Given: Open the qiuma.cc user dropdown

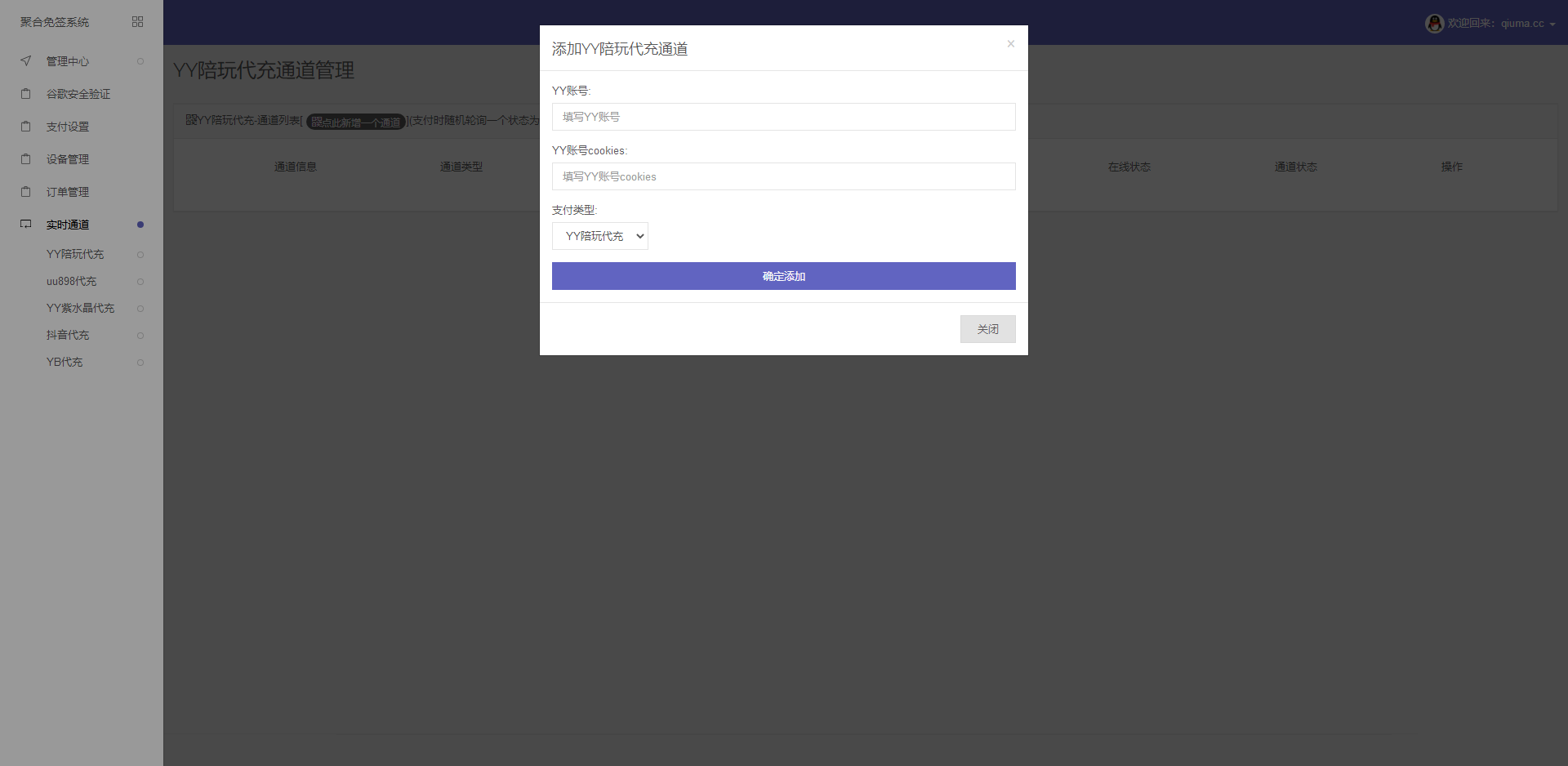Looking at the screenshot, I should (1490, 24).
